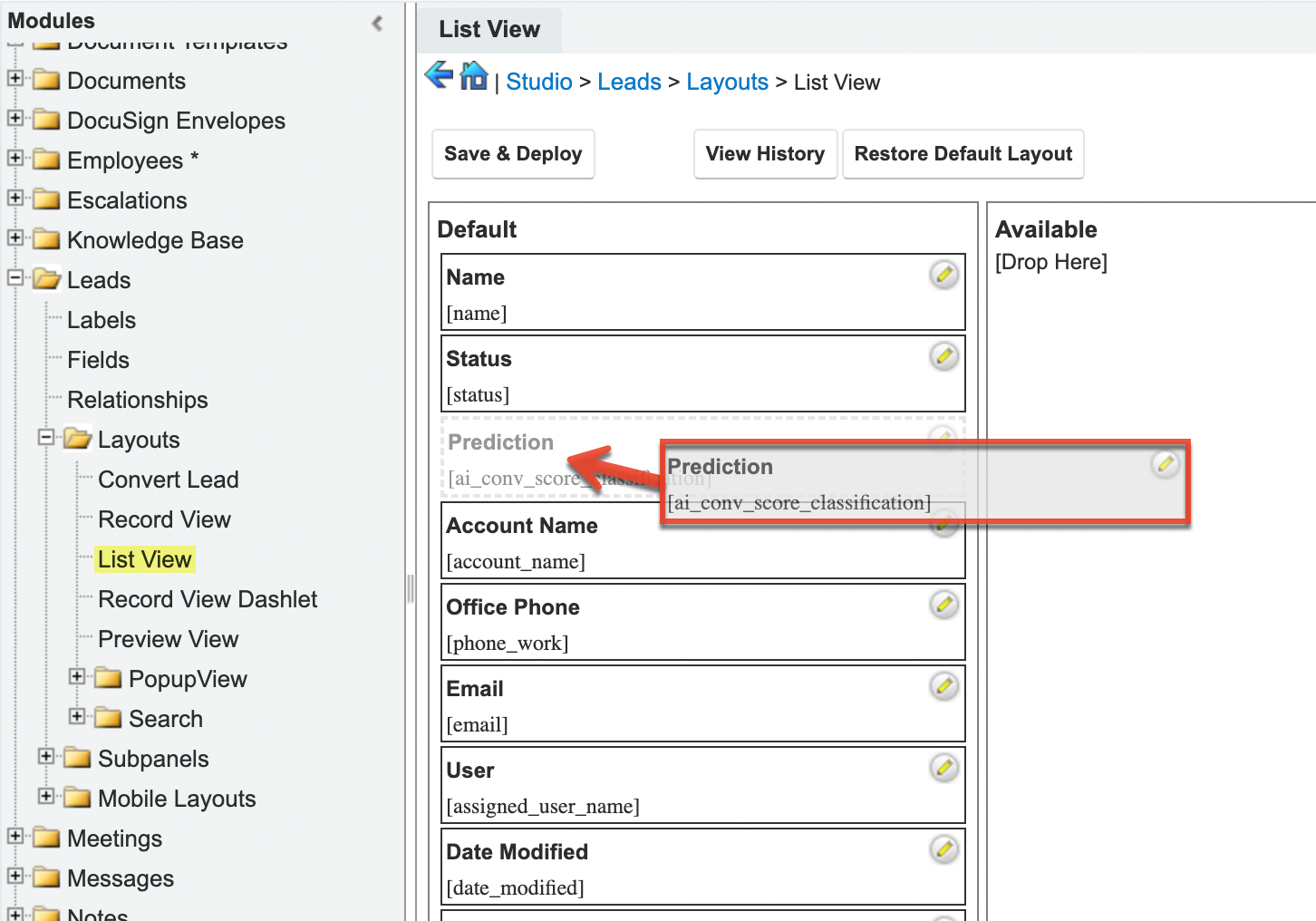Expand the Subpanels folder
This screenshot has height=921, width=1316.
(x=46, y=757)
